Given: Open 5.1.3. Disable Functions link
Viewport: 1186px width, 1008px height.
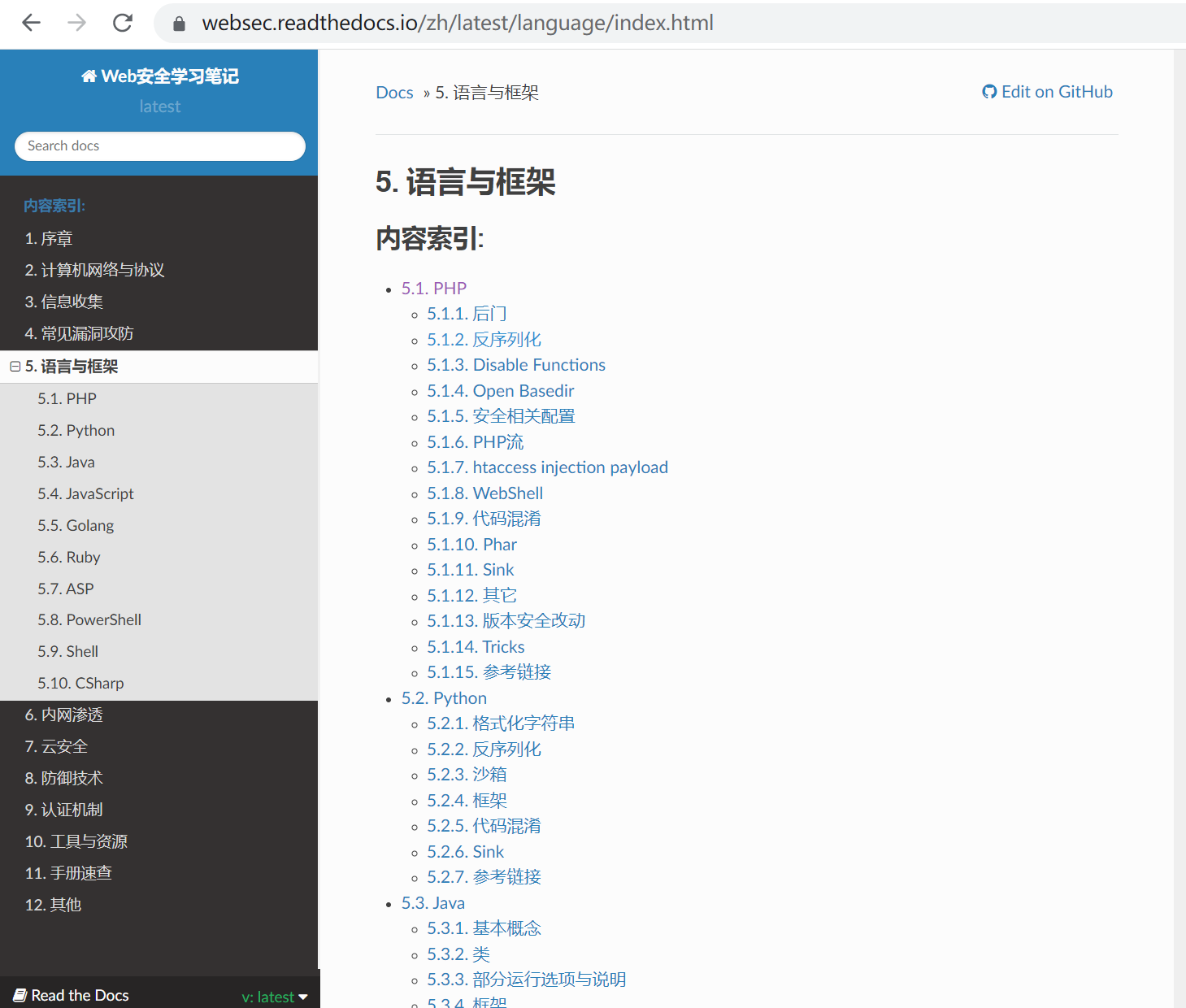Looking at the screenshot, I should click(x=516, y=365).
